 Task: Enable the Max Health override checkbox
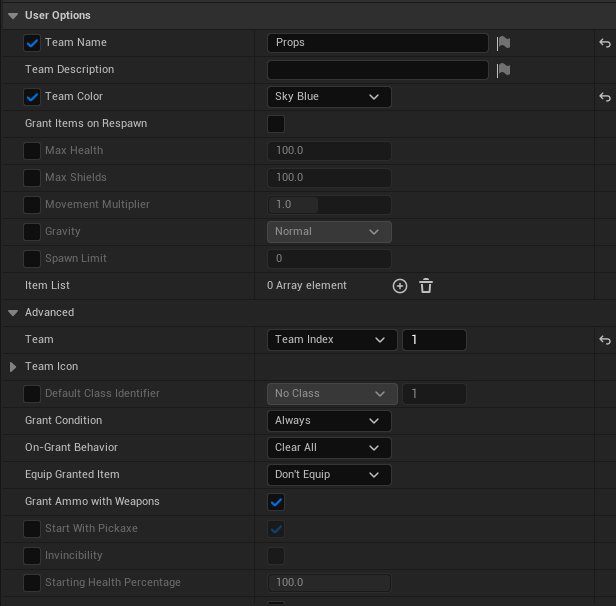[32, 151]
